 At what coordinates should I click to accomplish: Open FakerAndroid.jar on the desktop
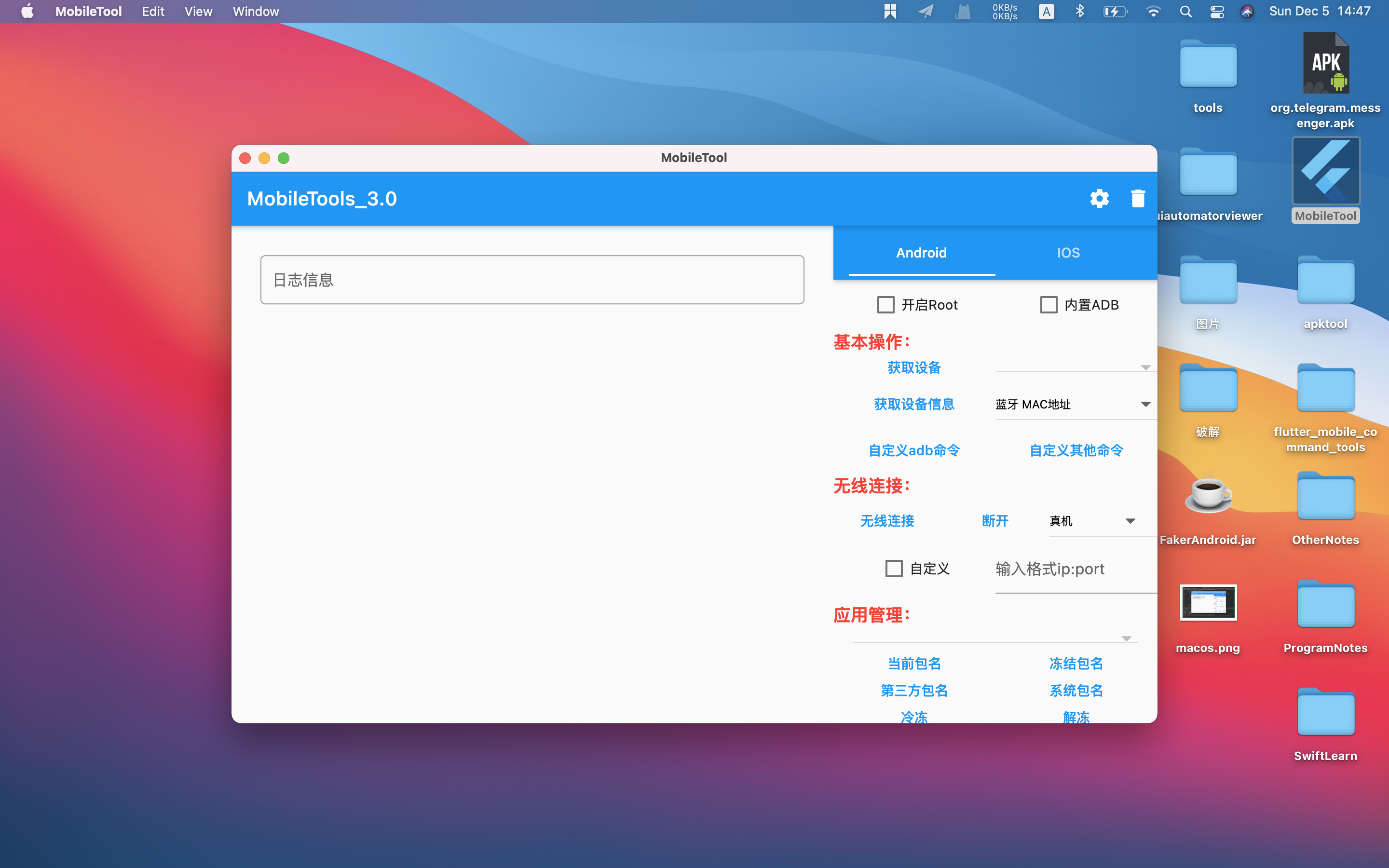(1208, 495)
